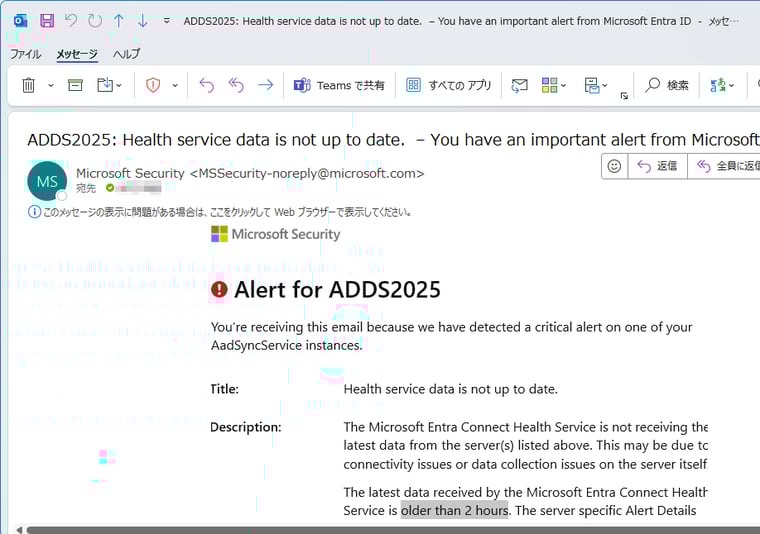Click the emoji reaction smiley button
The image size is (760, 534).
pos(614,166)
